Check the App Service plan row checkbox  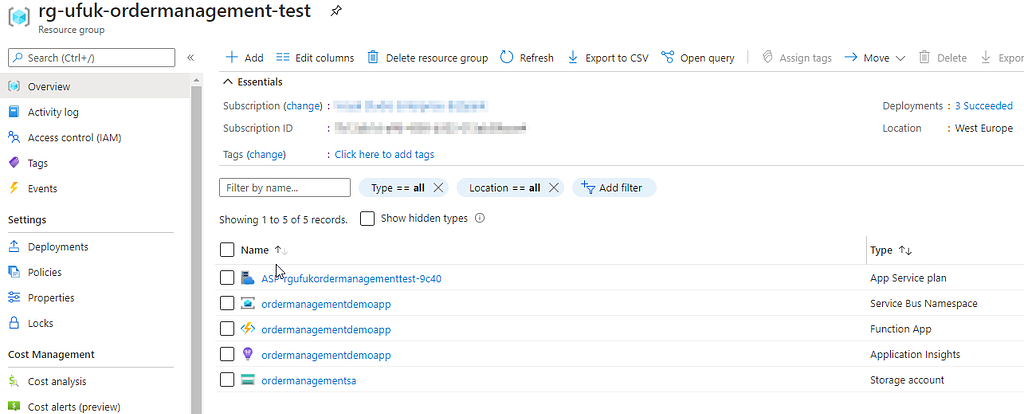(227, 278)
